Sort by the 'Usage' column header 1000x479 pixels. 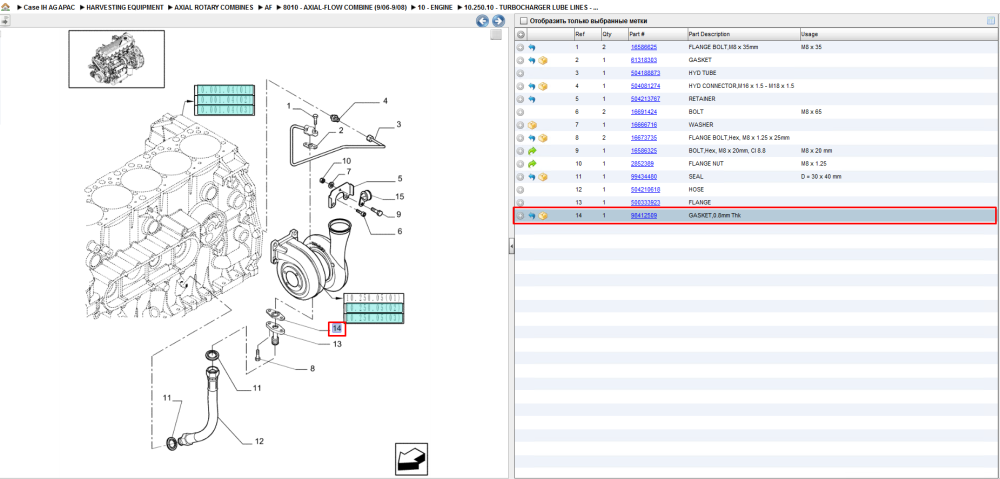(x=899, y=34)
